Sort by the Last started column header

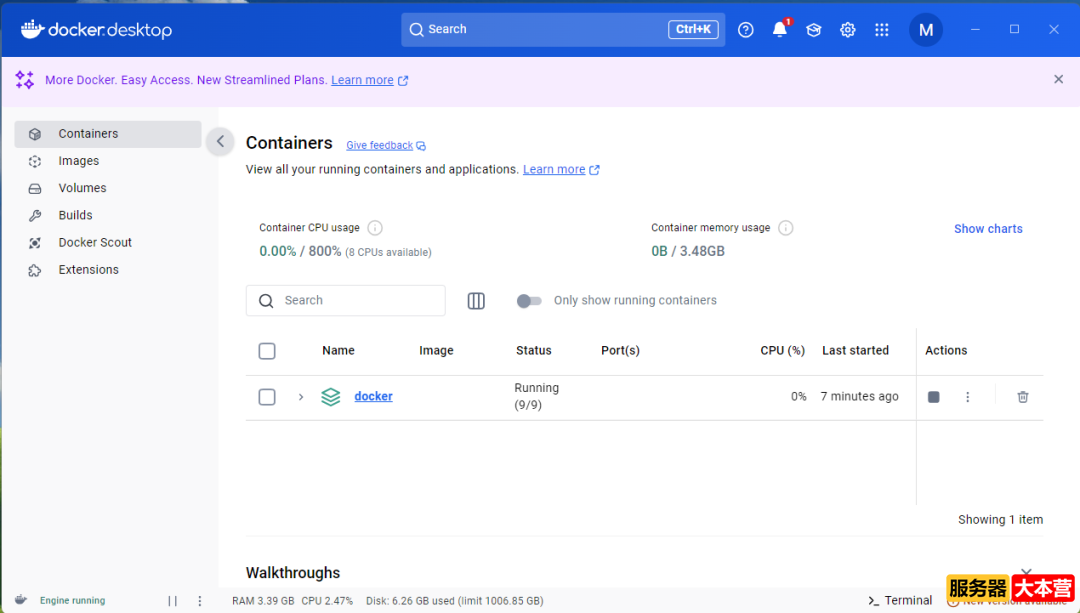(855, 351)
